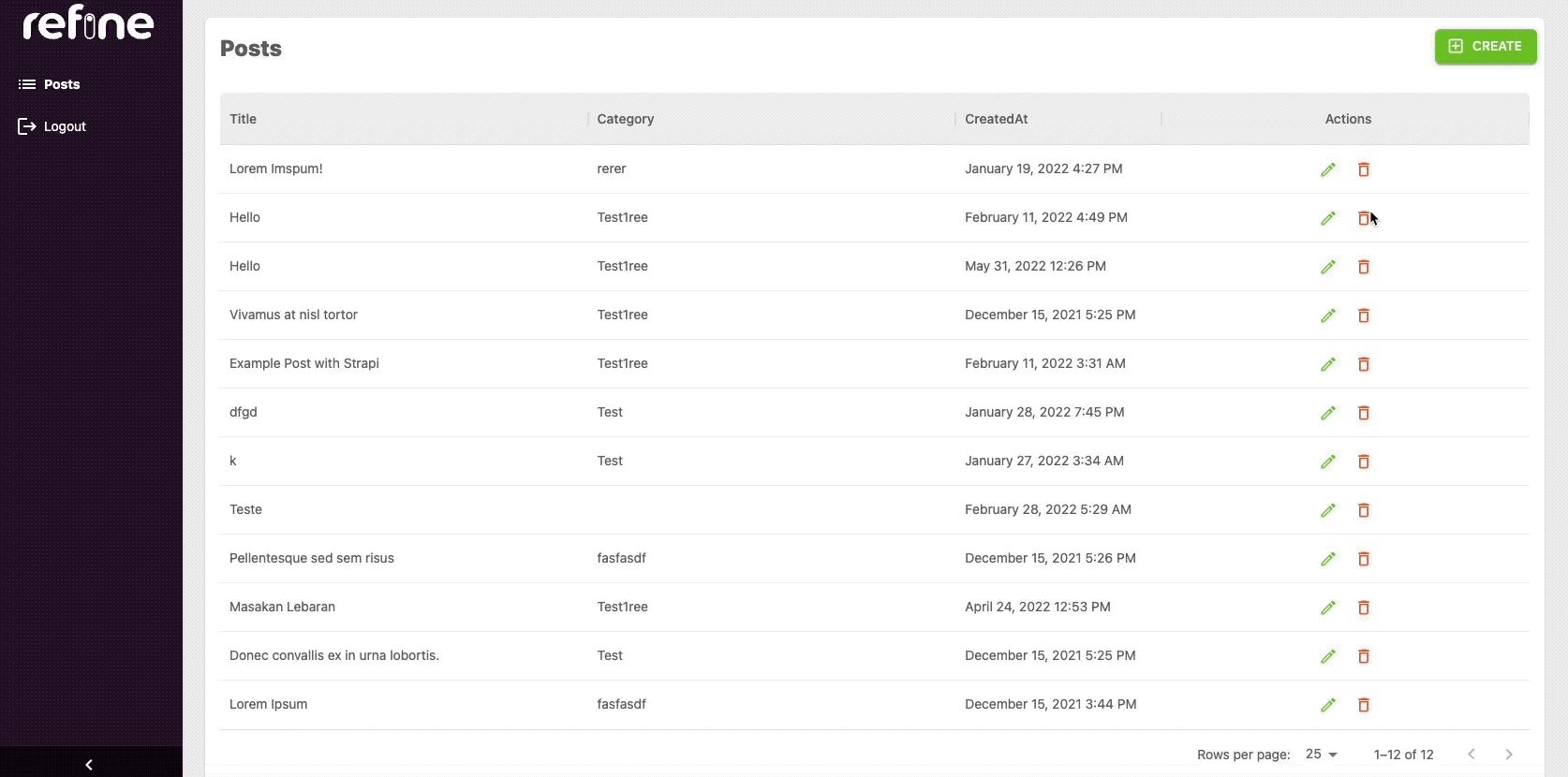This screenshot has width=1568, height=777.
Task: Edit the Lorem Imspum! post
Action: tap(1327, 169)
